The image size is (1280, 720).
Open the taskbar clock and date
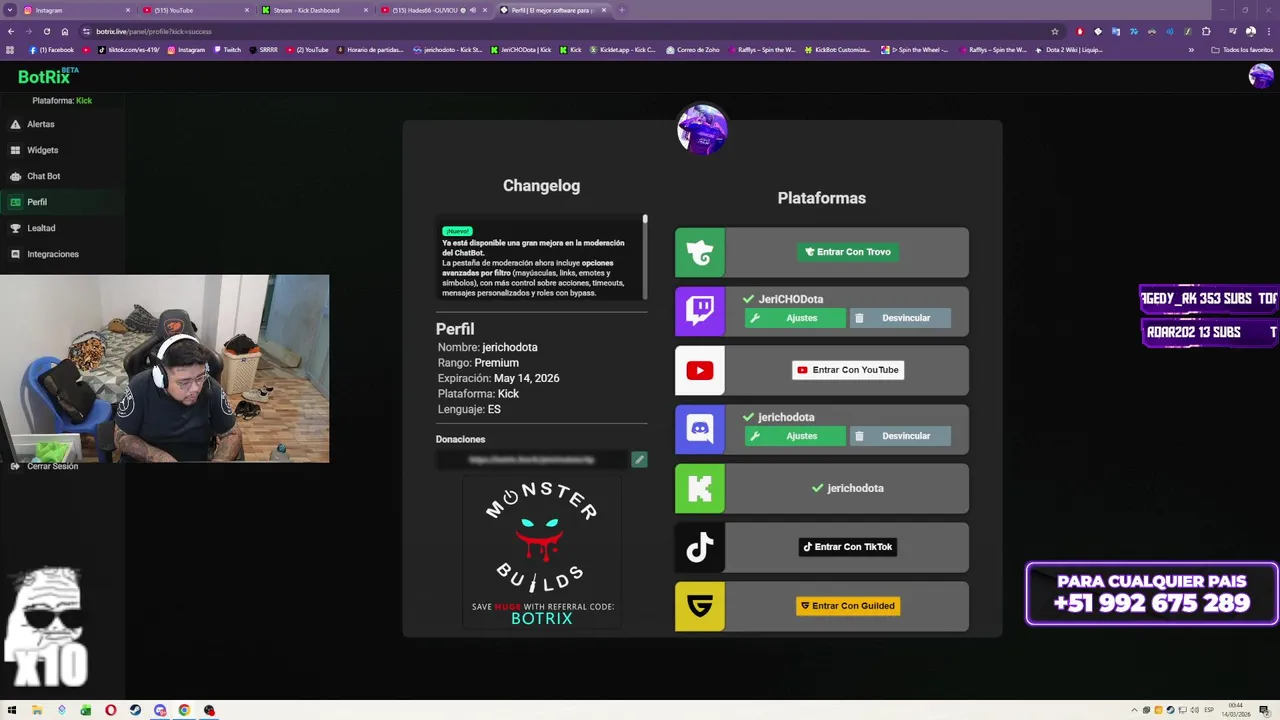click(1236, 710)
